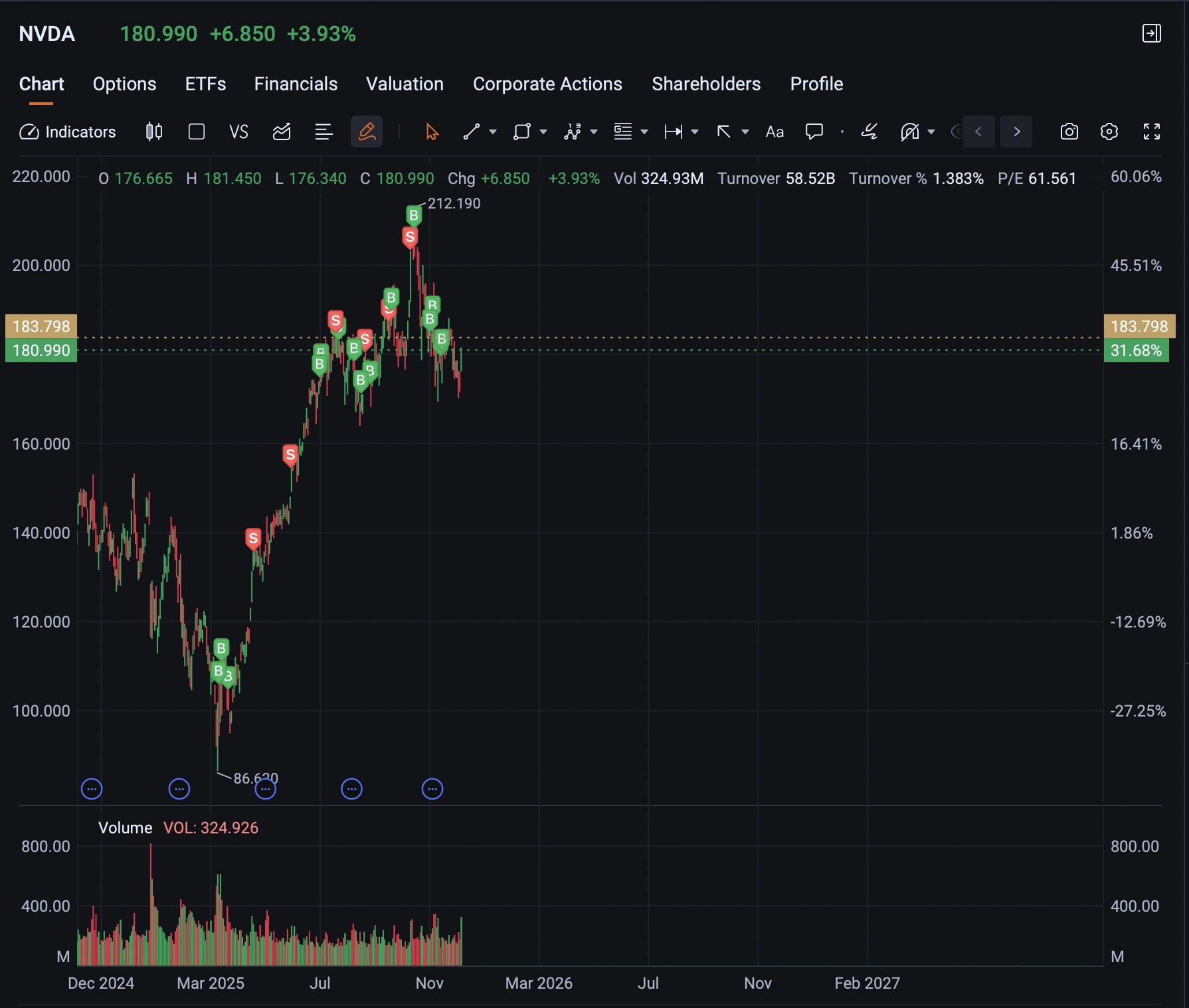Open event marker under Dec 2024

click(x=92, y=789)
